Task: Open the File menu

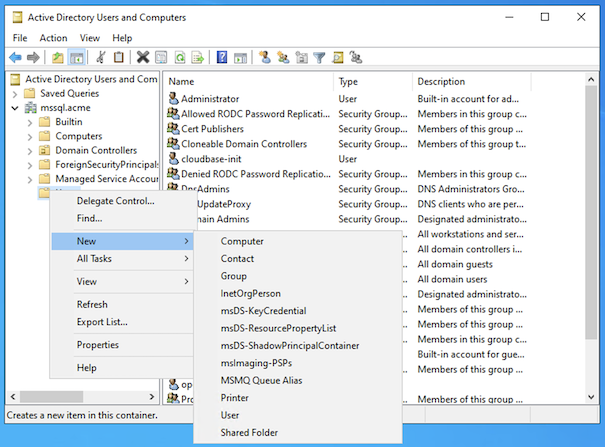Action: point(20,38)
